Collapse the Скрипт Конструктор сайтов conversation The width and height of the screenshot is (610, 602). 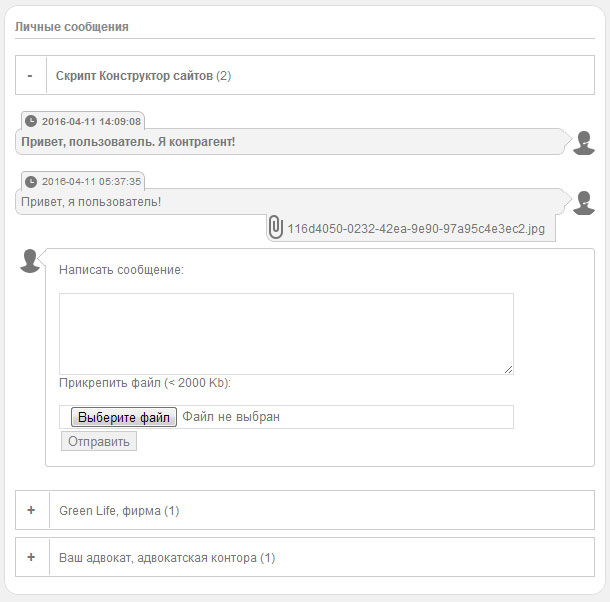pos(31,75)
